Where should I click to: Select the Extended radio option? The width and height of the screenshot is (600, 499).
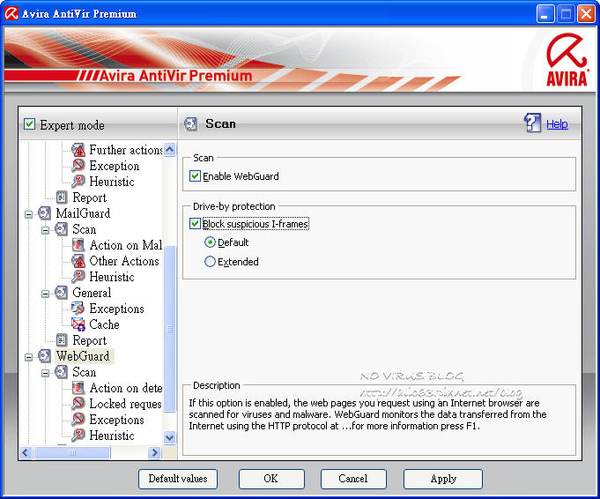[x=210, y=261]
